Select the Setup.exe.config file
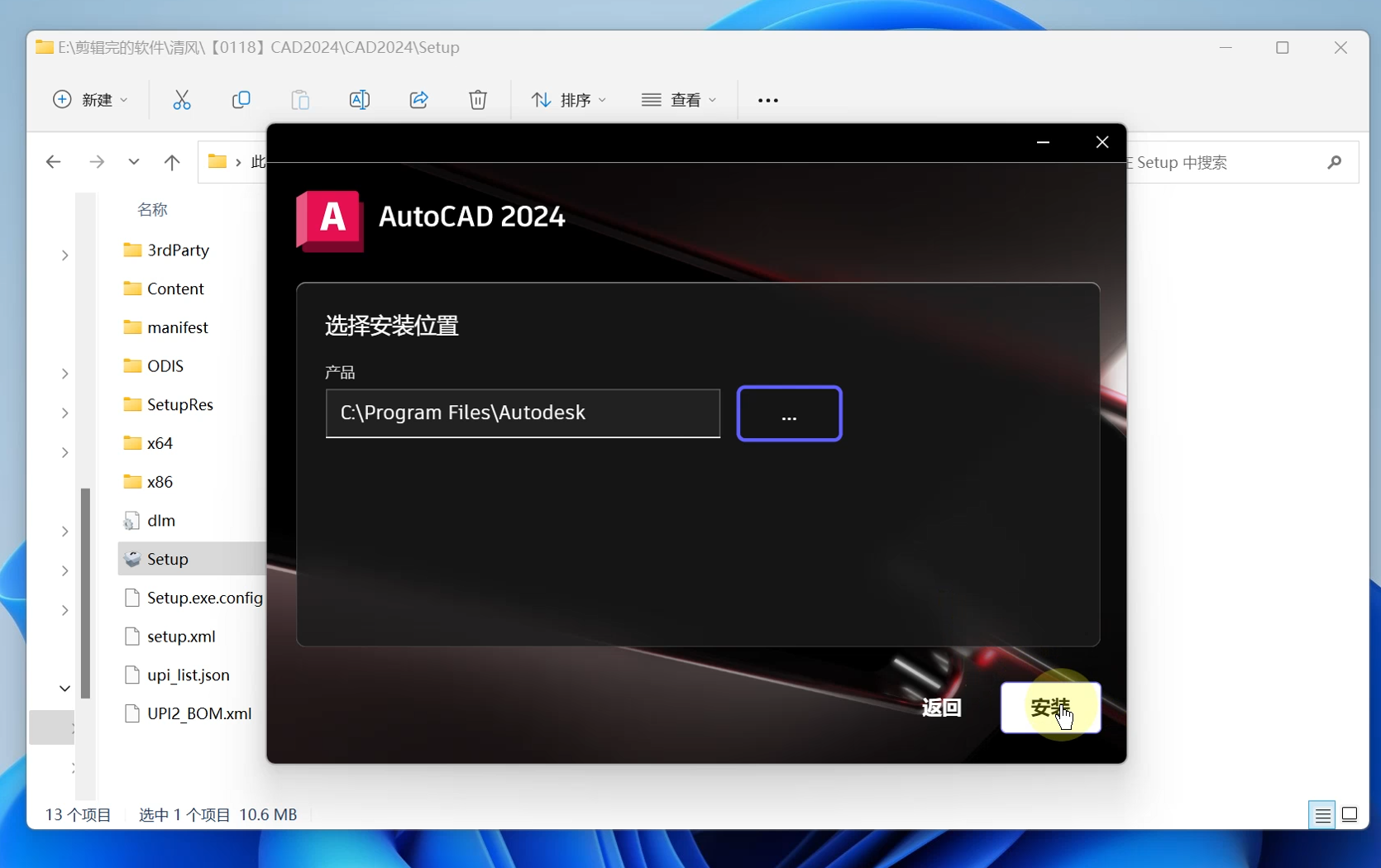The image size is (1381, 868). point(204,598)
